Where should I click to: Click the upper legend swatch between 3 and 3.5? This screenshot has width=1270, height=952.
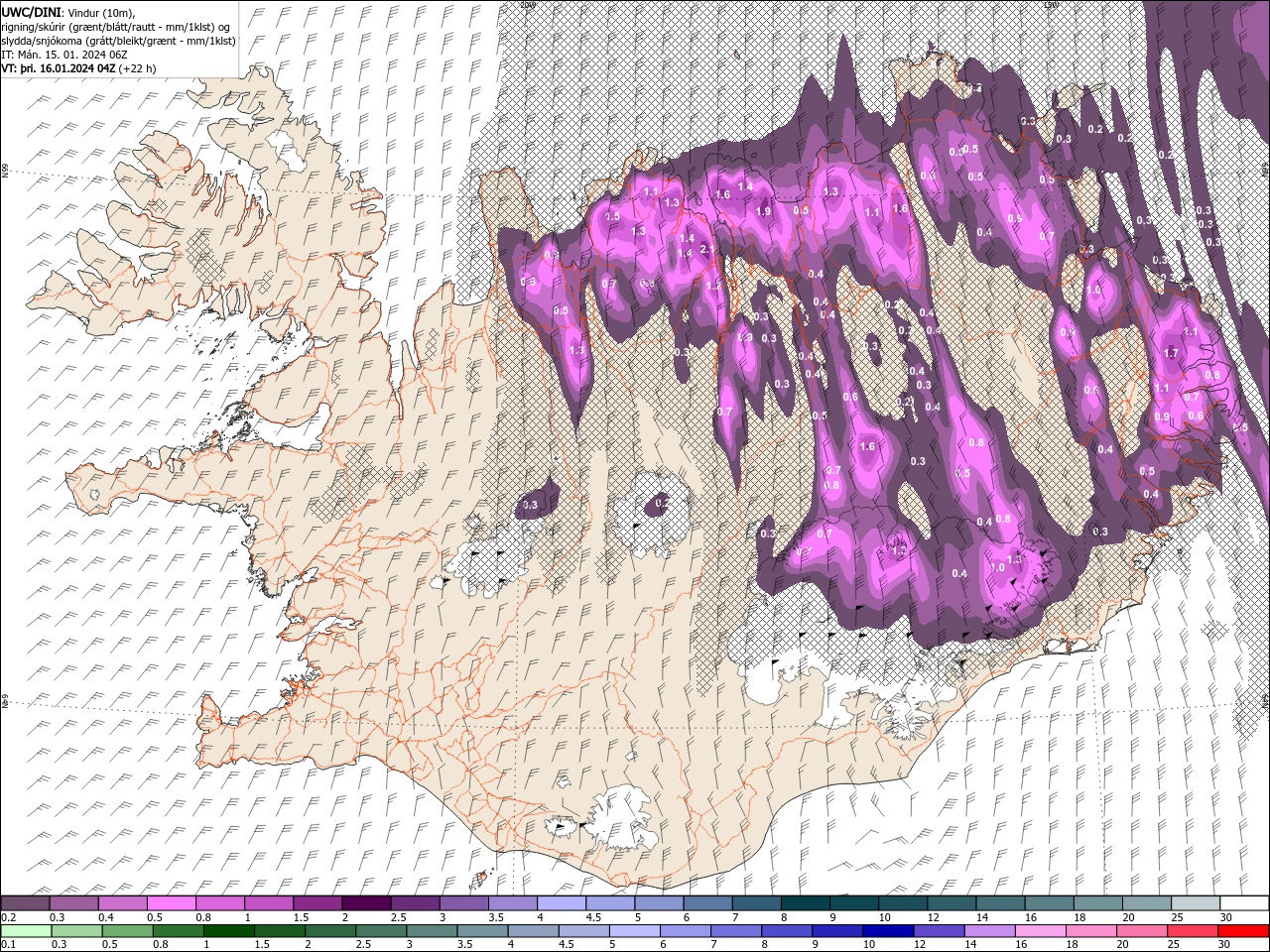[463, 903]
